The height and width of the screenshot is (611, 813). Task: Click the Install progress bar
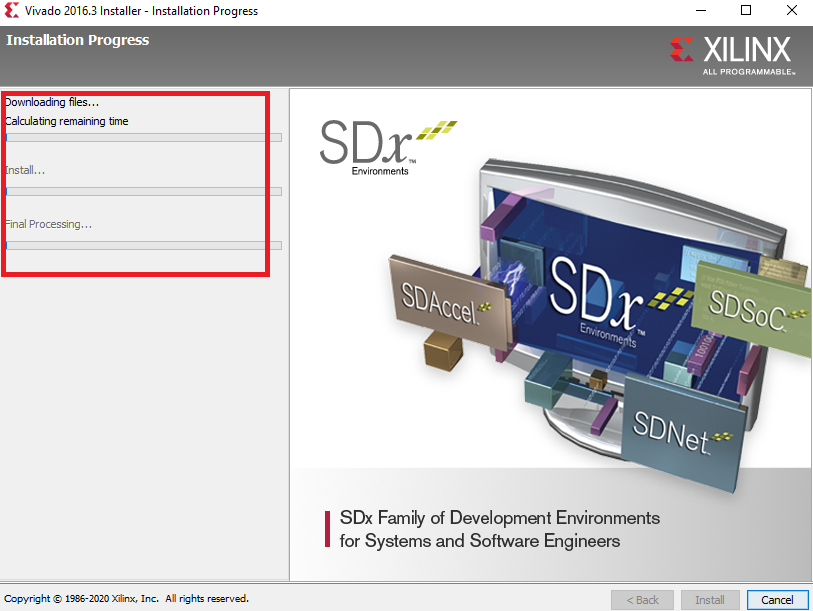coord(144,191)
